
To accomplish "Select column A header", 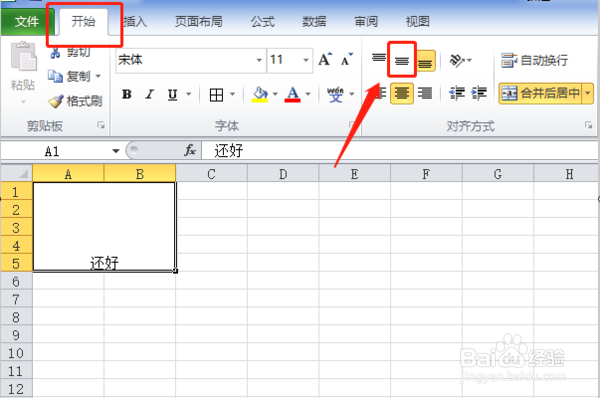I will [x=68, y=174].
